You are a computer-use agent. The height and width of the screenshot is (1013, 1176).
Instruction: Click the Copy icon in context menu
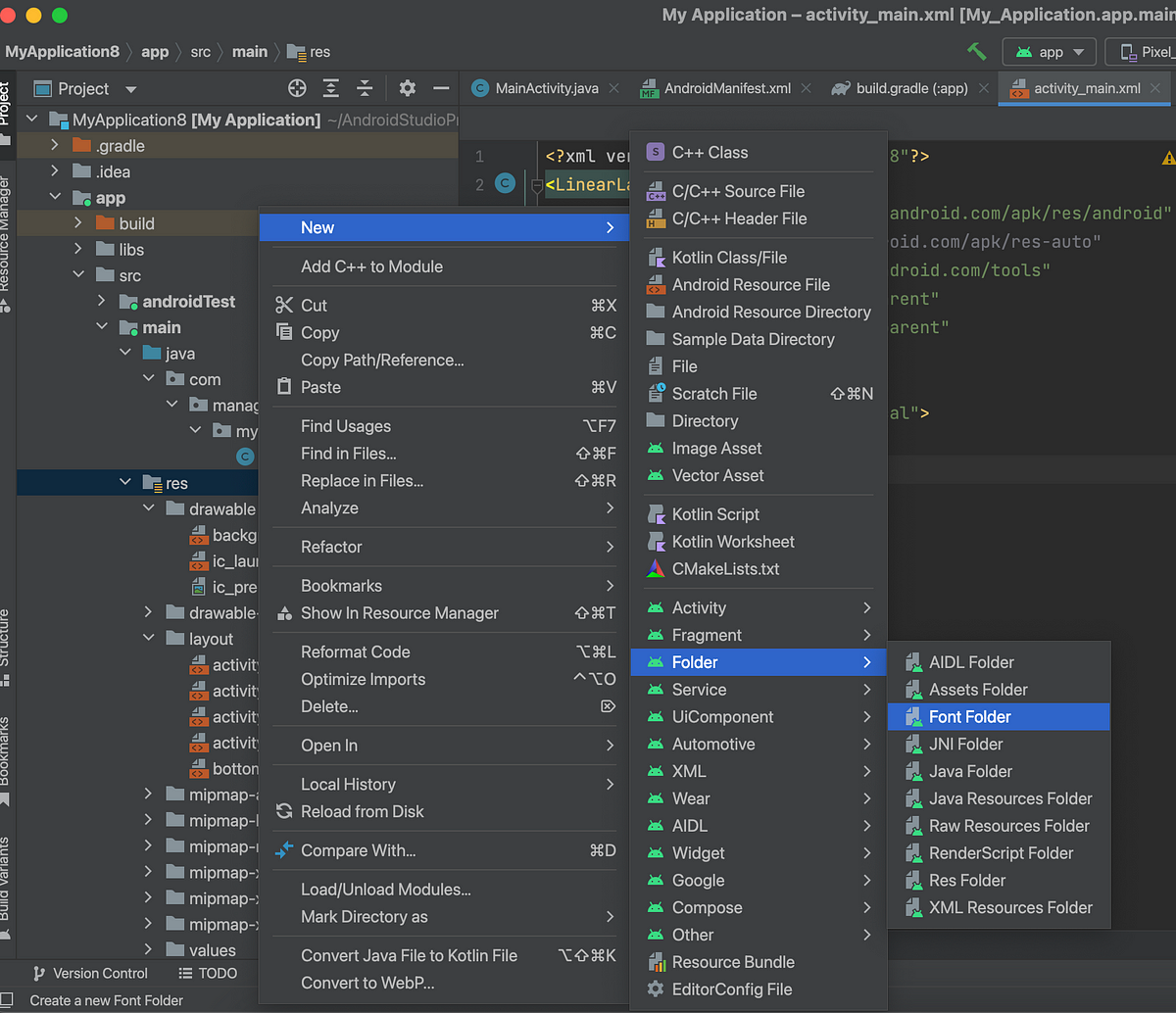(284, 333)
